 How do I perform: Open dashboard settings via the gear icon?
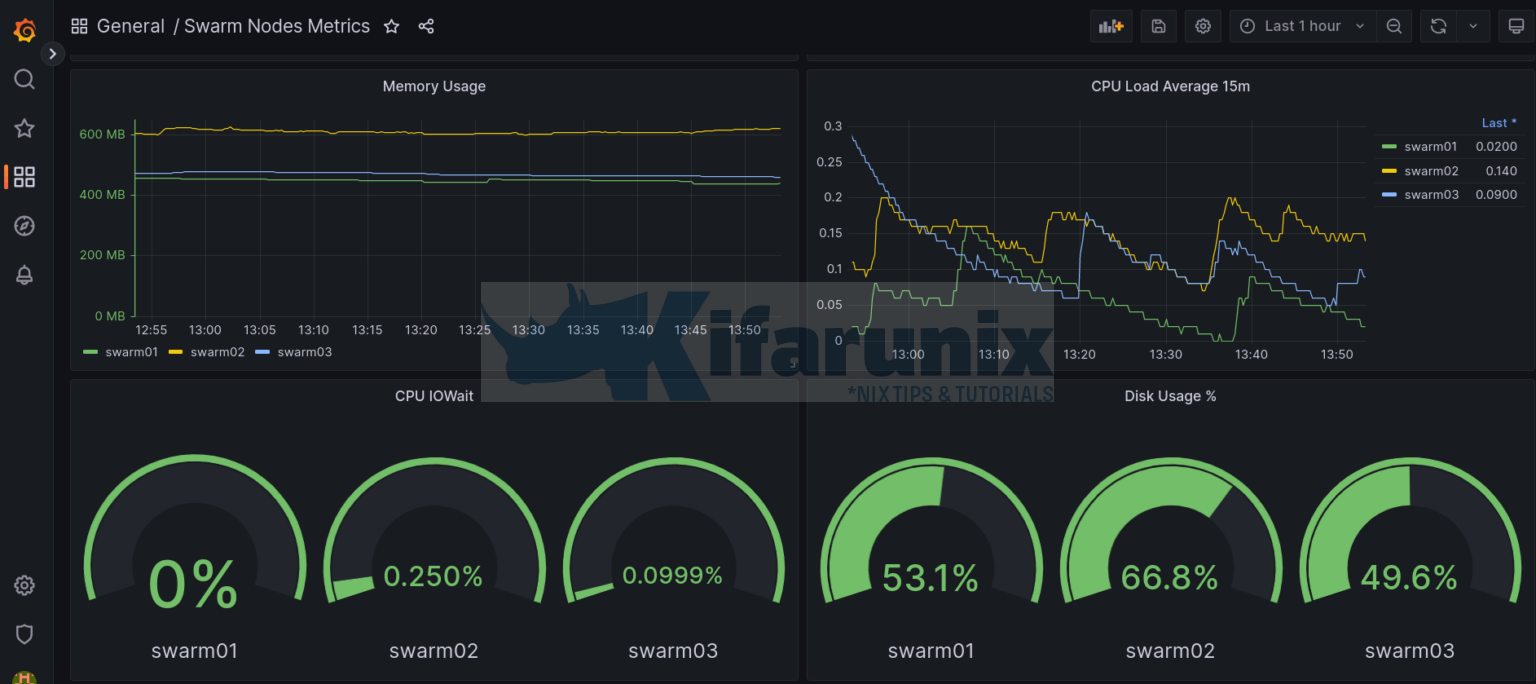1203,26
